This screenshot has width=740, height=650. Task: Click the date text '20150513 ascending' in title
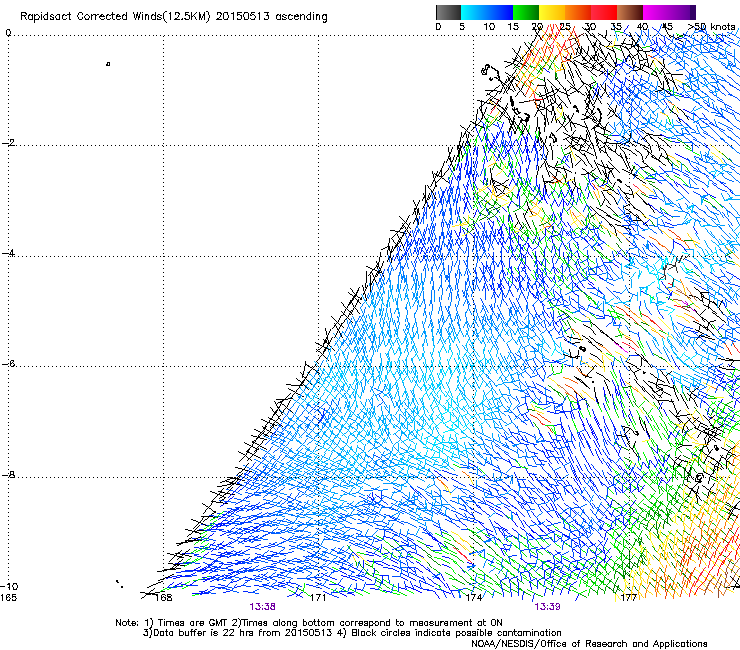coord(271,17)
